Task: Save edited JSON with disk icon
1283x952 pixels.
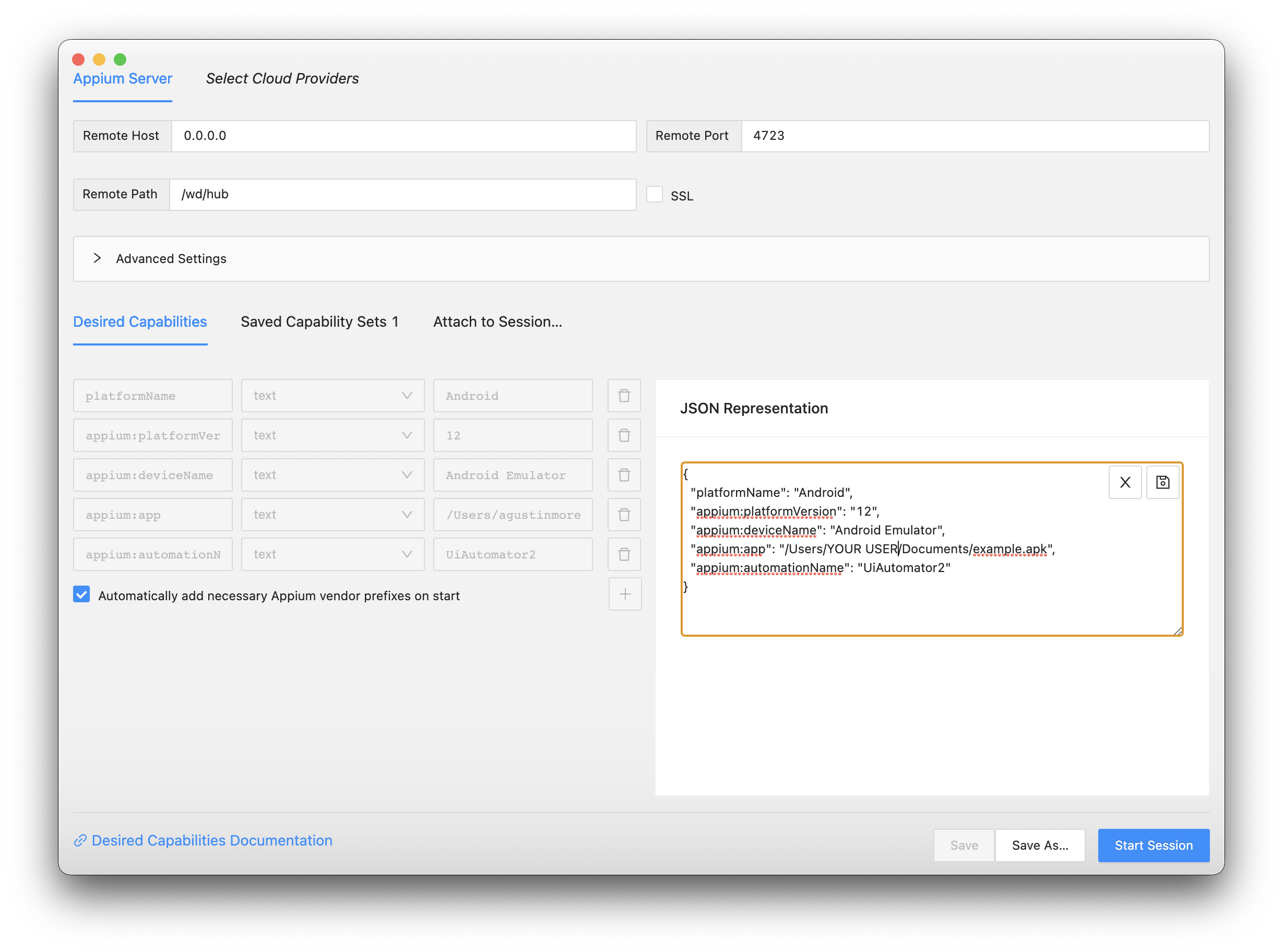Action: coord(1162,482)
